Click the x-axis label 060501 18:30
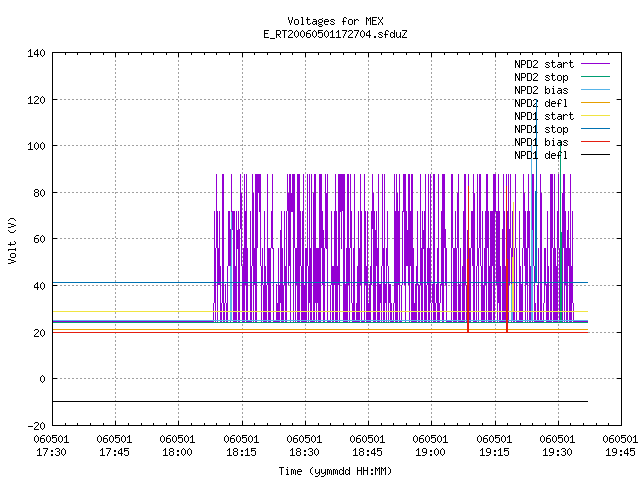The height and width of the screenshot is (480, 640). click(x=304, y=446)
